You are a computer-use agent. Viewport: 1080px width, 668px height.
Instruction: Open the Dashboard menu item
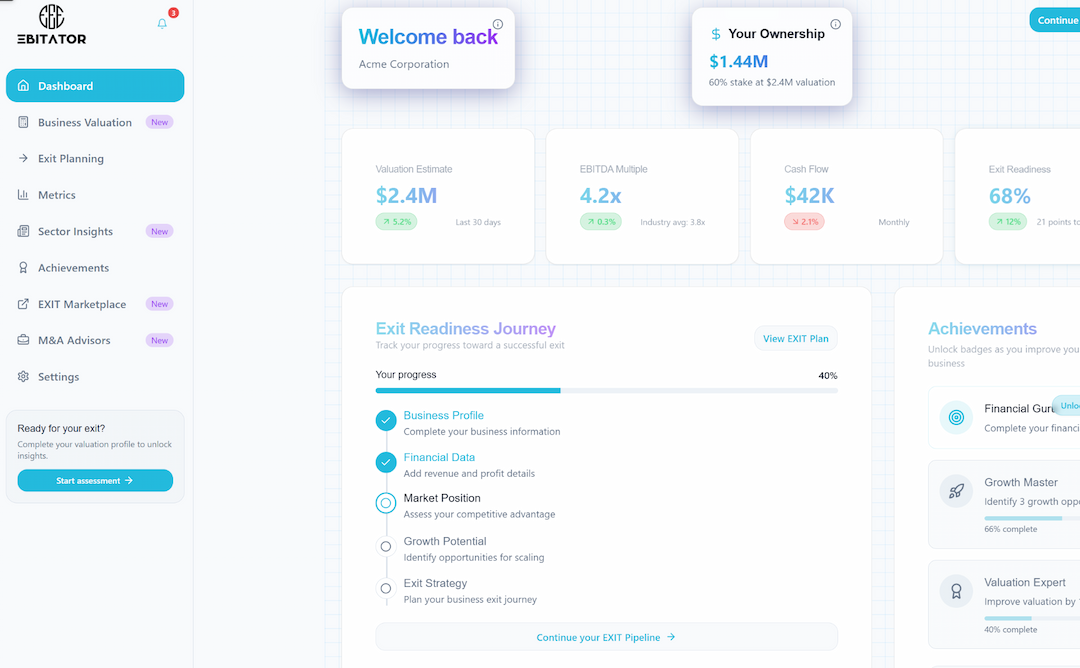95,85
